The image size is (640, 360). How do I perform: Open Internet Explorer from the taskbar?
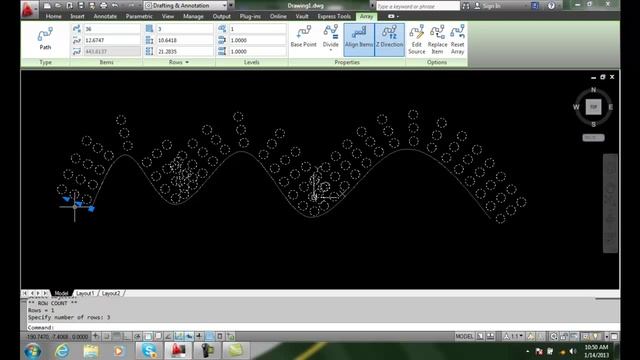[62, 351]
